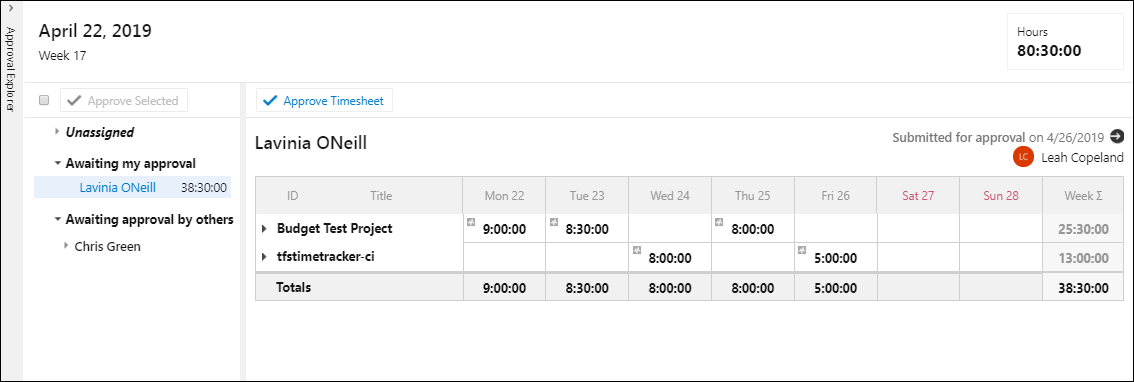Toggle the select-all checkbox beside Approve Selected

44,100
